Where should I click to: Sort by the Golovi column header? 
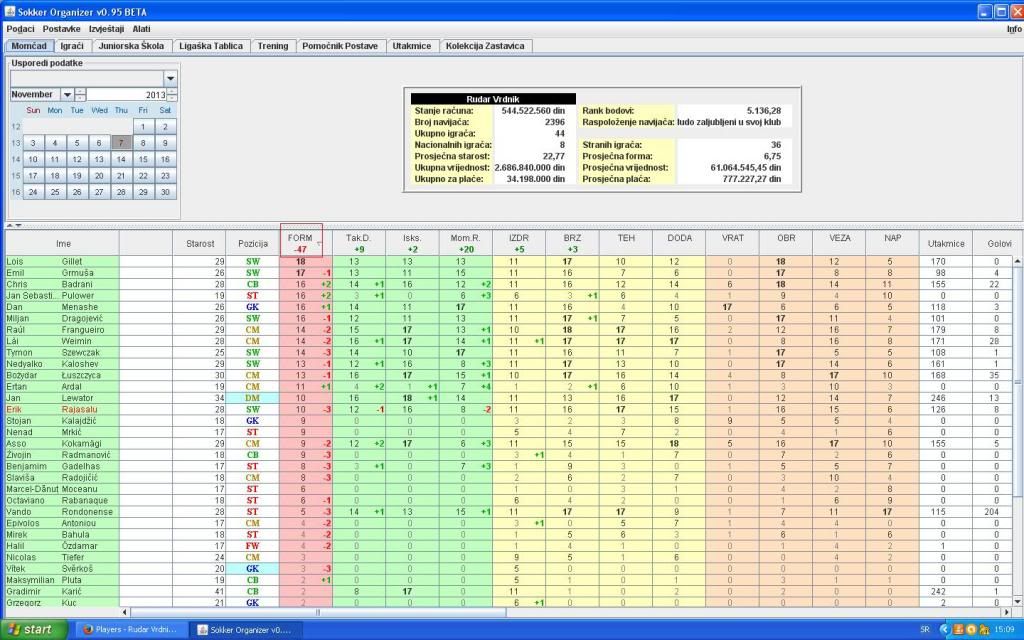(x=993, y=243)
